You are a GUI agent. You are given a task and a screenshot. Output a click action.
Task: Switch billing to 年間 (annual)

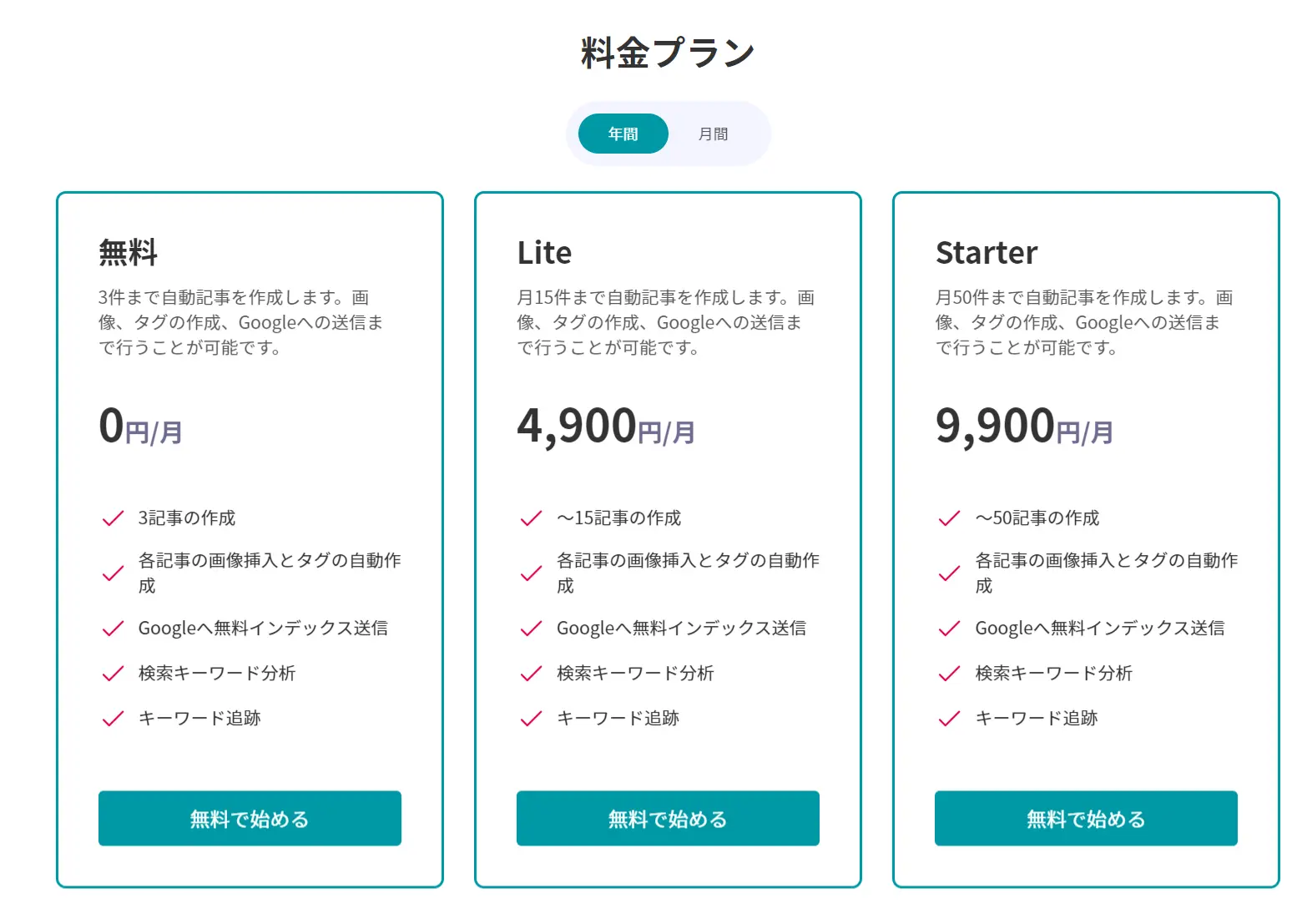click(x=623, y=134)
